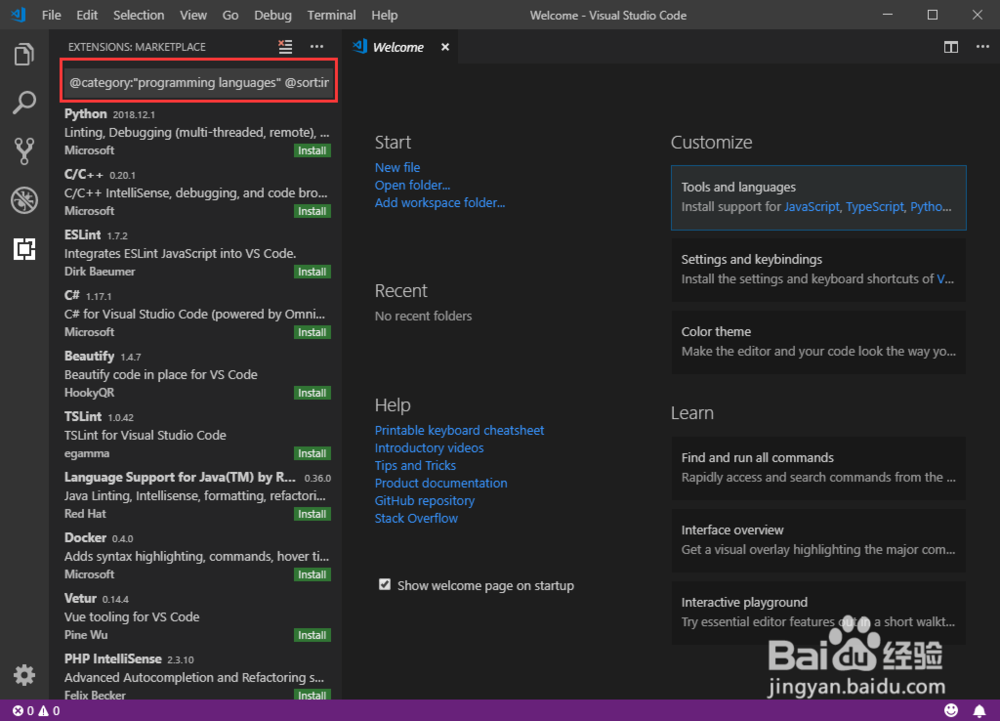The image size is (1000, 721).
Task: Open the Source Control view icon
Action: click(24, 151)
